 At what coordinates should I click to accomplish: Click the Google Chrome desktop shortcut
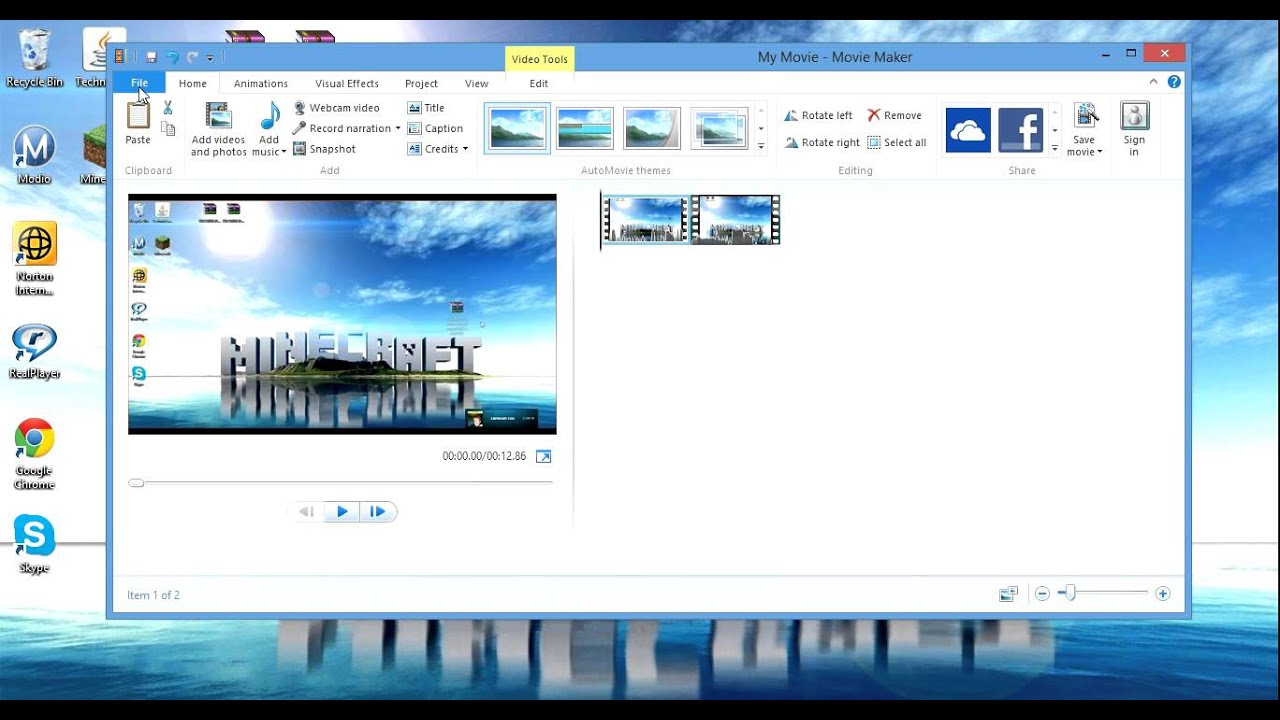pos(34,454)
